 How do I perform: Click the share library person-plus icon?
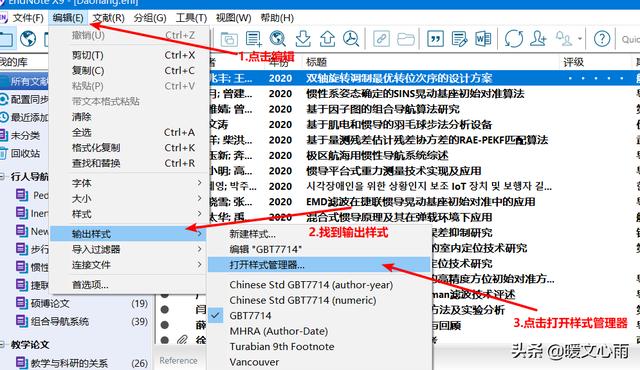pyautogui.click(x=538, y=39)
